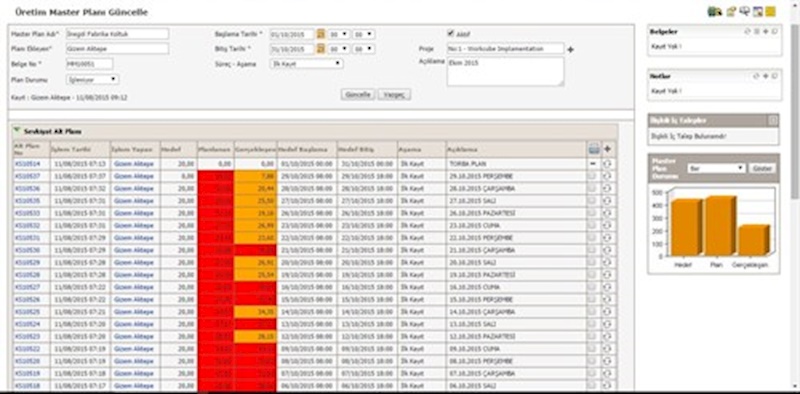Image resolution: width=800 pixels, height=394 pixels.
Task: Click the icon in Dijital İç Talepler header
Action: click(773, 120)
